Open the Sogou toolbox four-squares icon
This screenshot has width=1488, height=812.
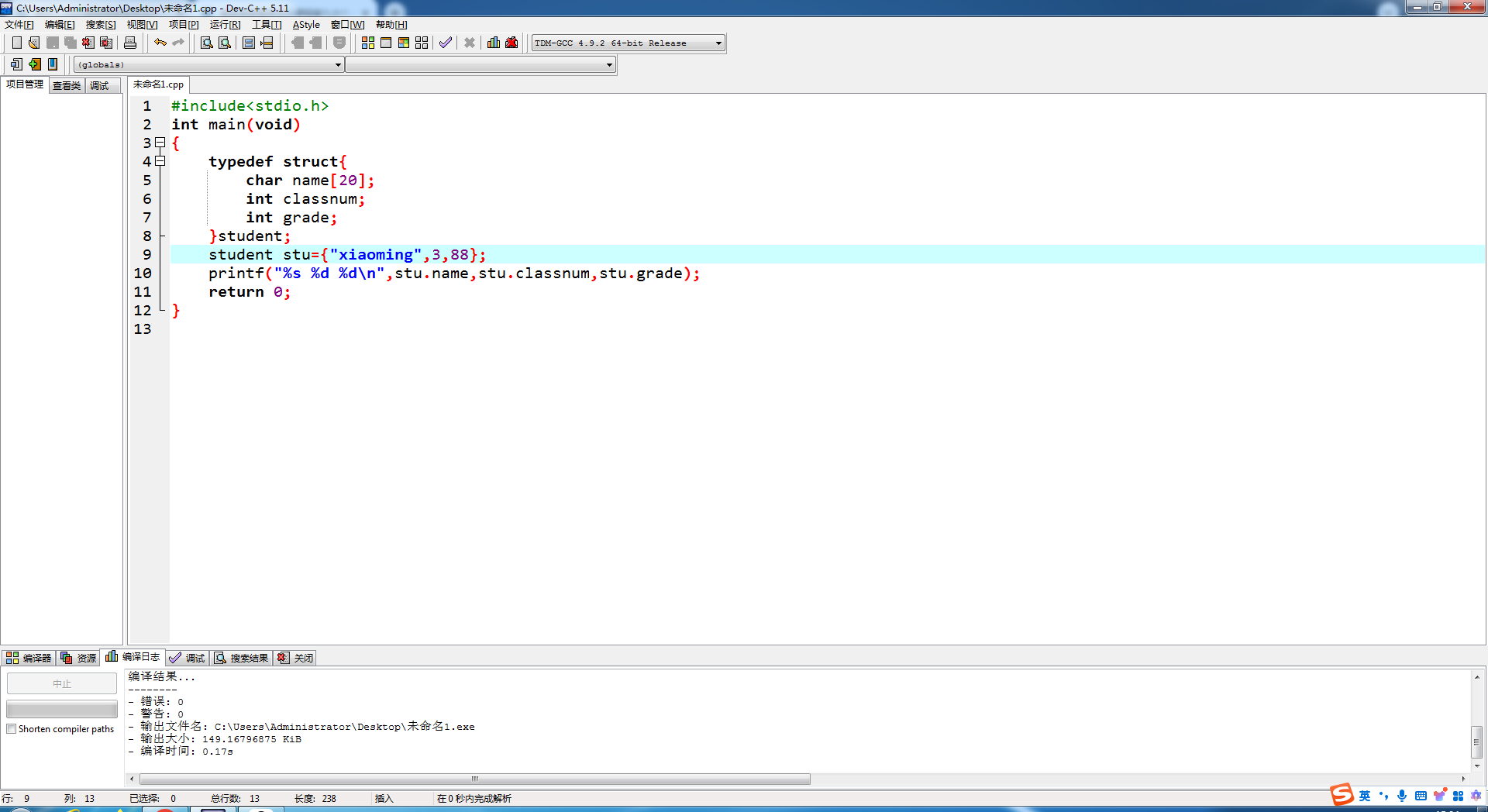click(1458, 796)
